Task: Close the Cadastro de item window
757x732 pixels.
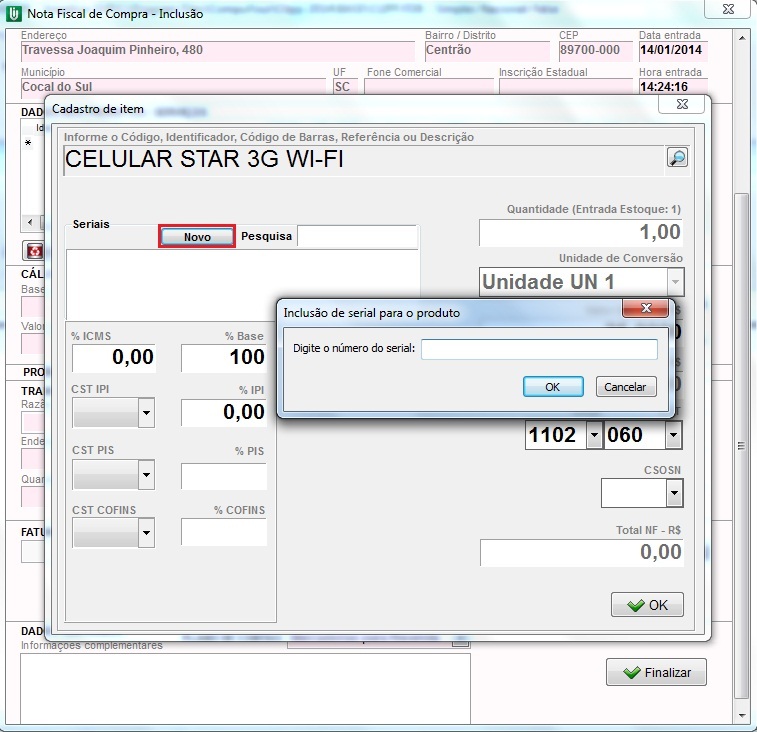Action: tap(682, 104)
